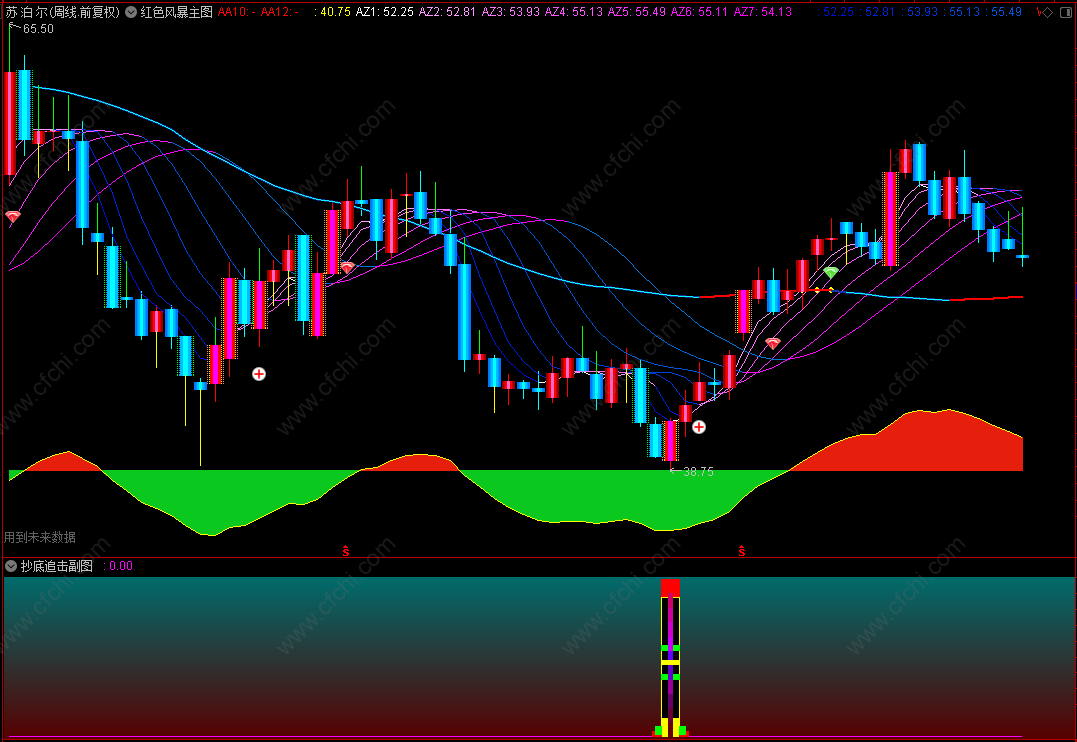Click the blue 55.49 value at top right

click(1004, 12)
